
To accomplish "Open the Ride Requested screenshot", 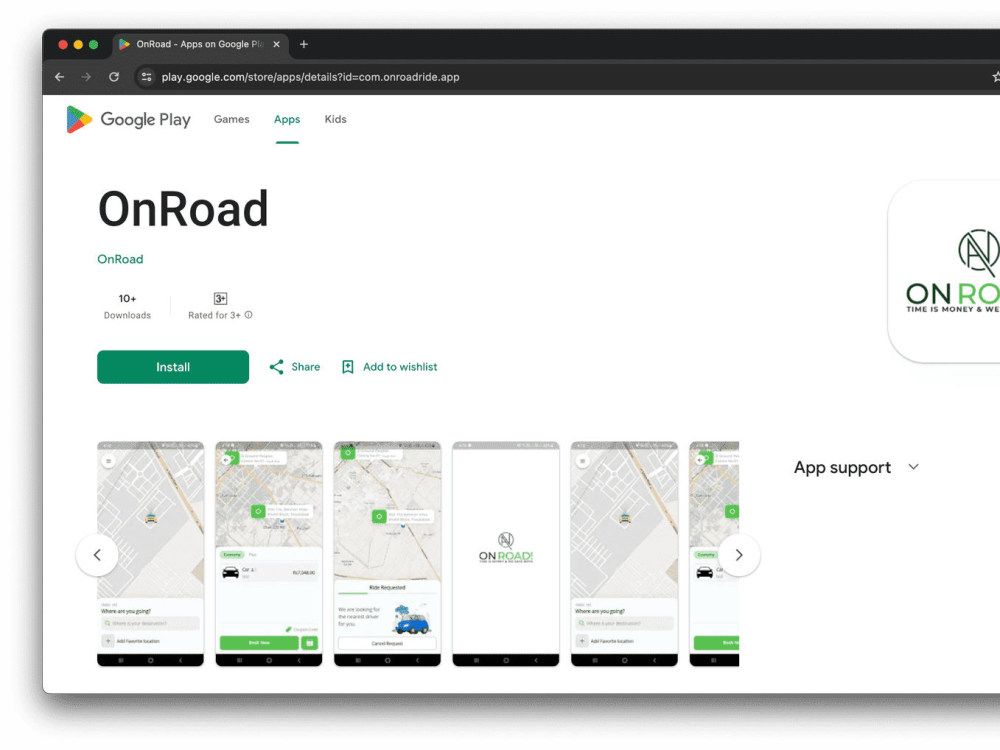I will (388, 554).
